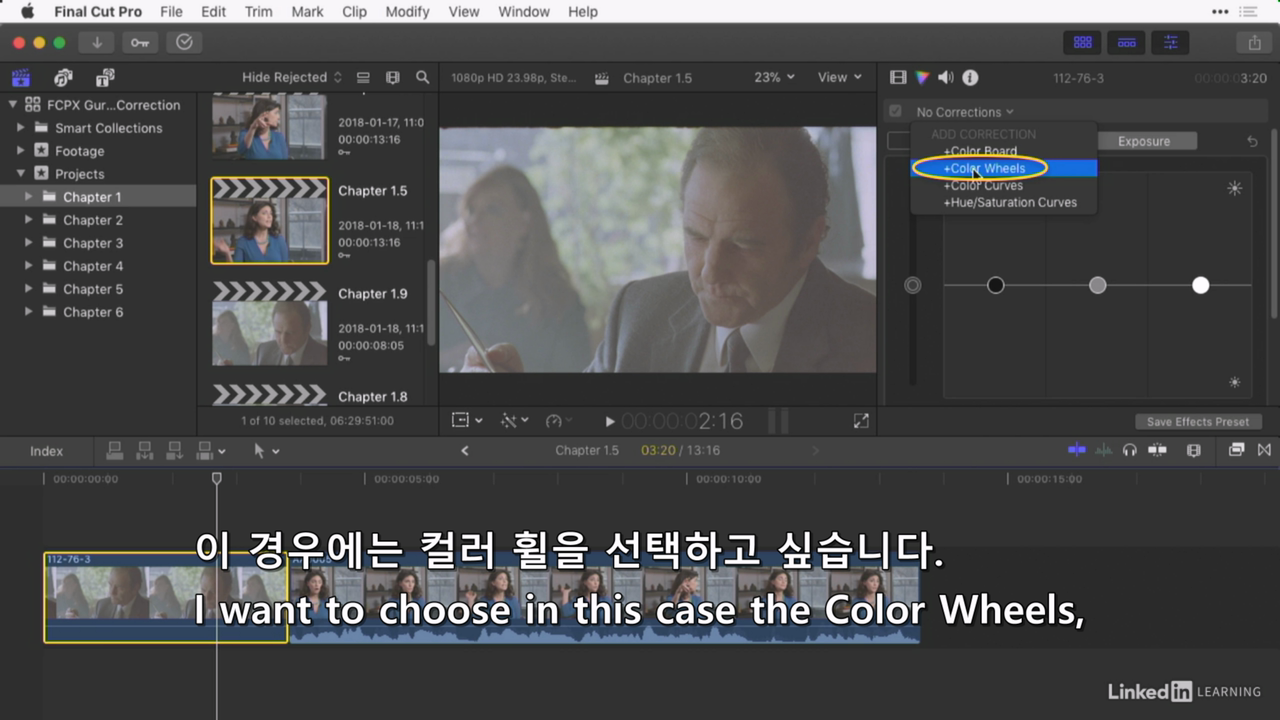Viewport: 1280px width, 720px height.
Task: Show the Titles and Generators sidebar
Action: tap(104, 77)
